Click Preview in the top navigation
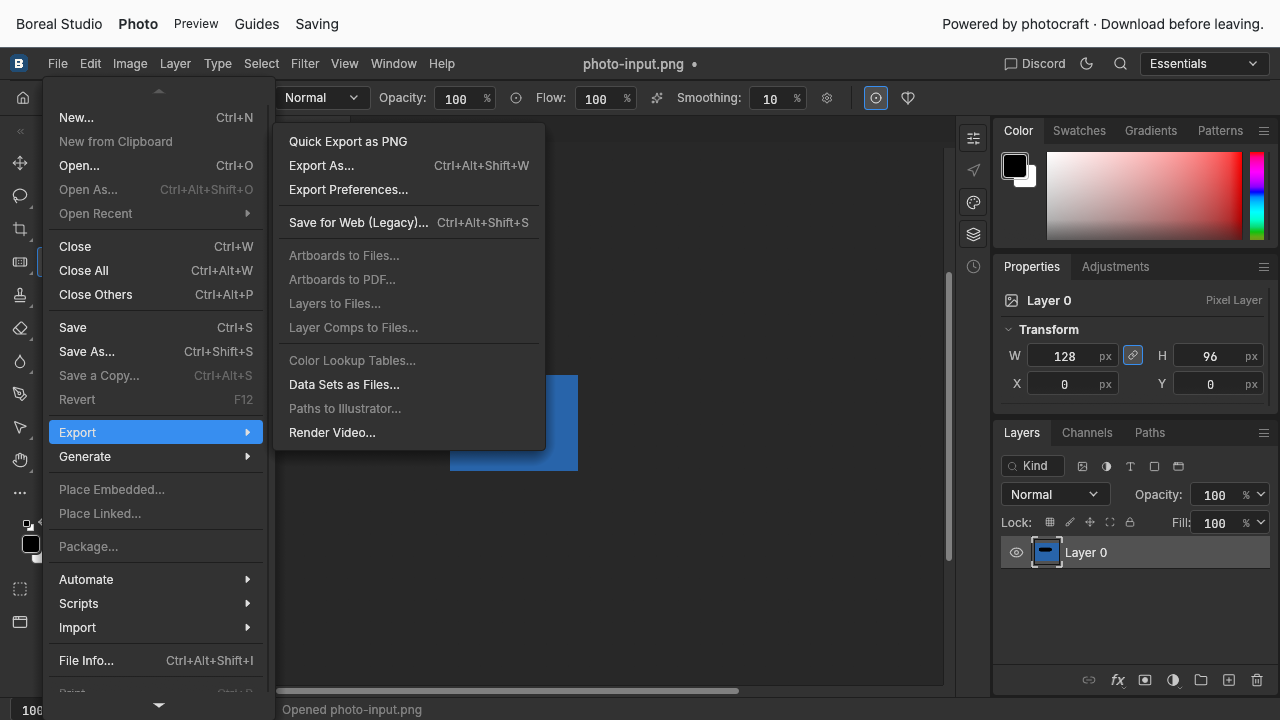The image size is (1280, 720). [196, 24]
